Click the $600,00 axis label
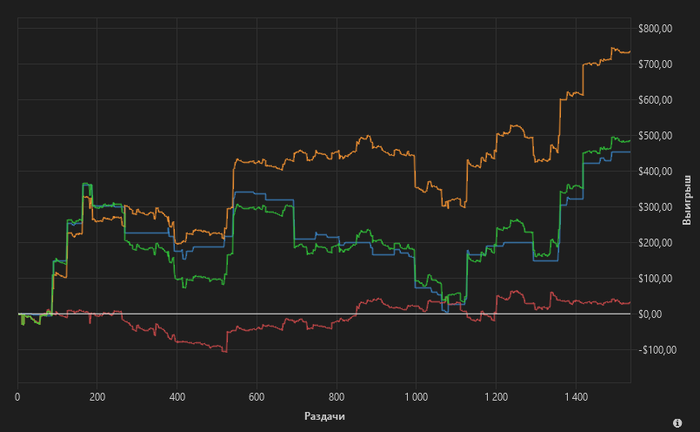The width and height of the screenshot is (700, 432). (655, 100)
